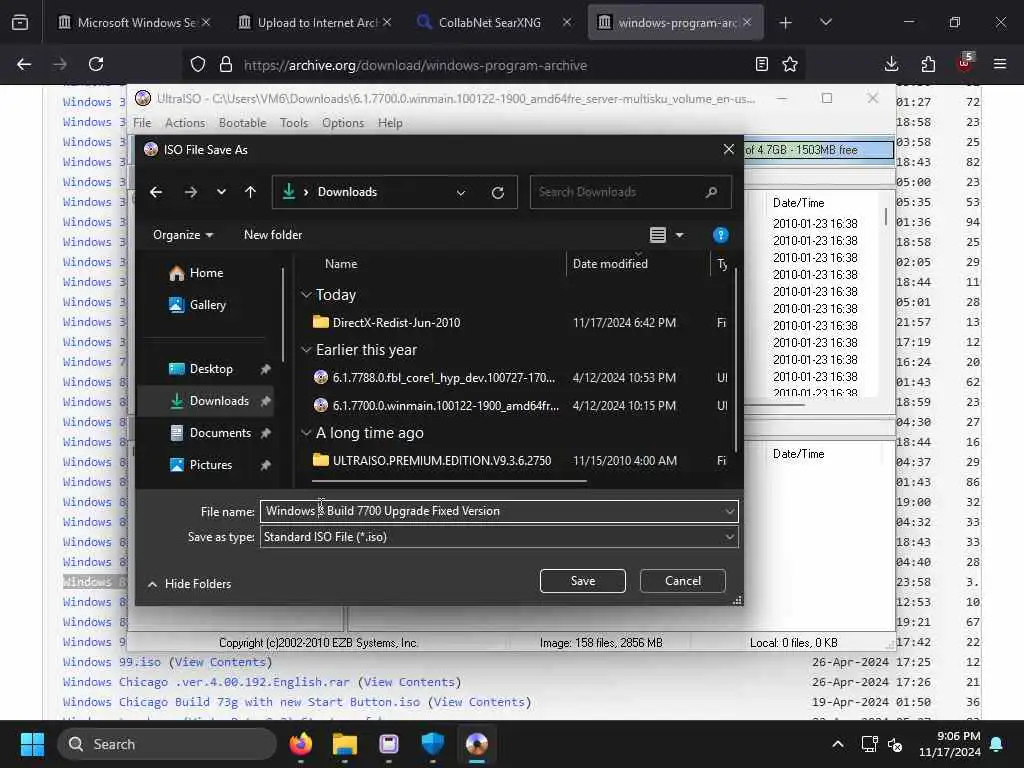
Task: Select the DirectX-Redist-Jun-2010 folder
Action: click(396, 323)
